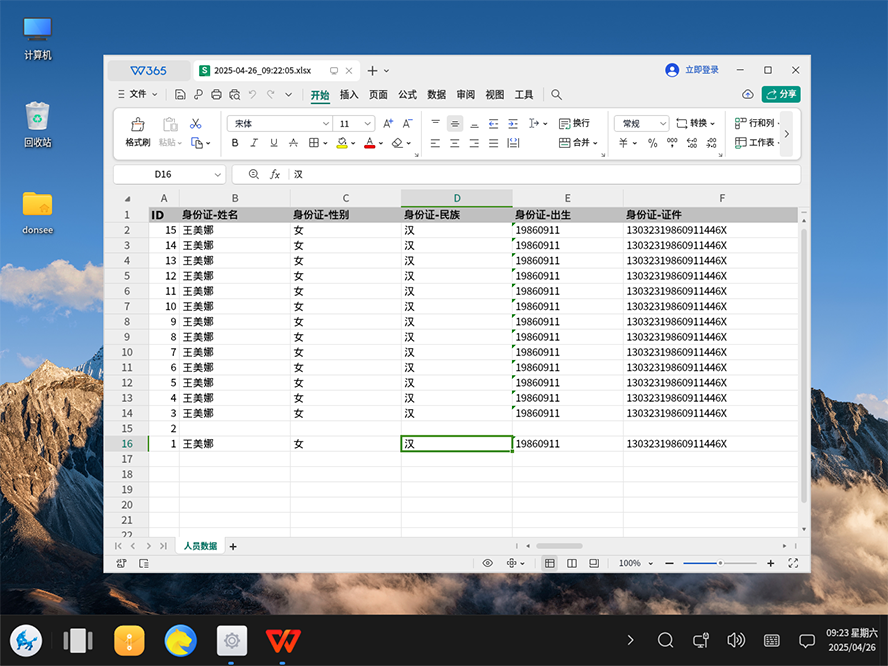Expand the font name dropdown 宋体
This screenshot has width=888, height=666.
(326, 124)
